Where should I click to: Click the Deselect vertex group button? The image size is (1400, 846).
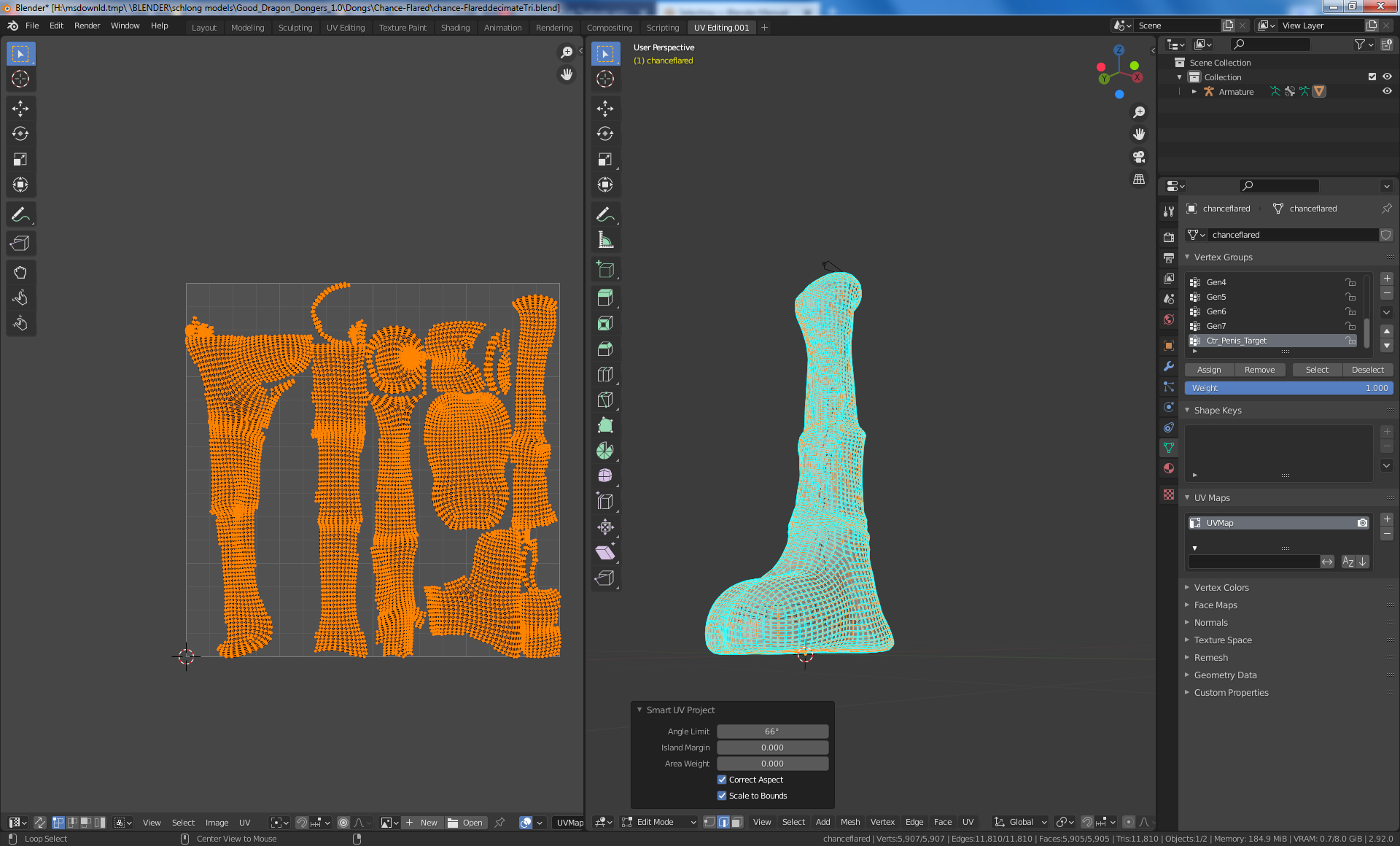tap(1367, 370)
